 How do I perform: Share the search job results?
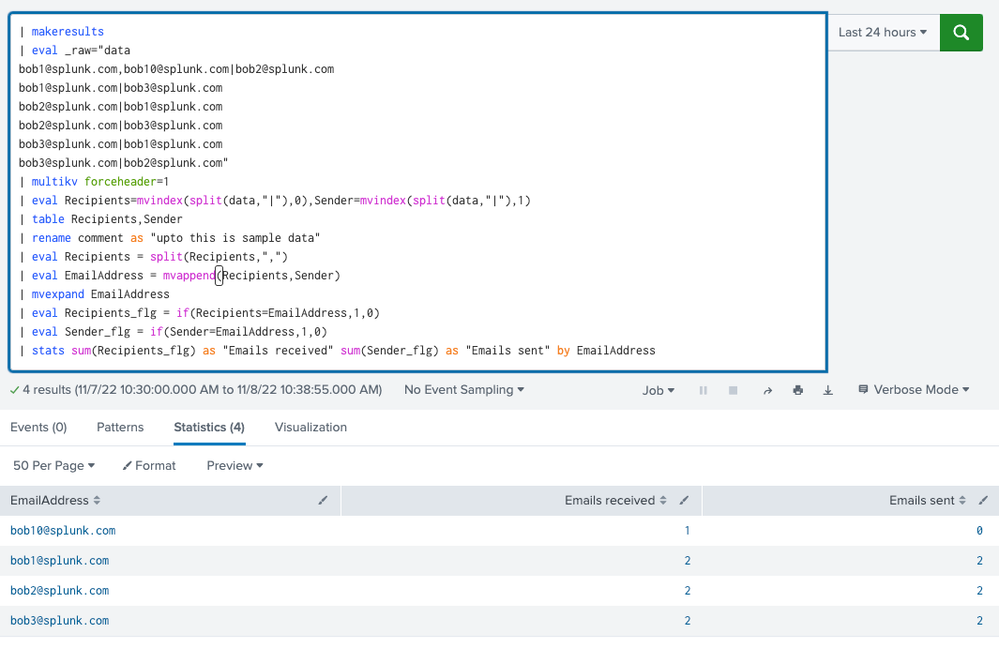pos(767,390)
